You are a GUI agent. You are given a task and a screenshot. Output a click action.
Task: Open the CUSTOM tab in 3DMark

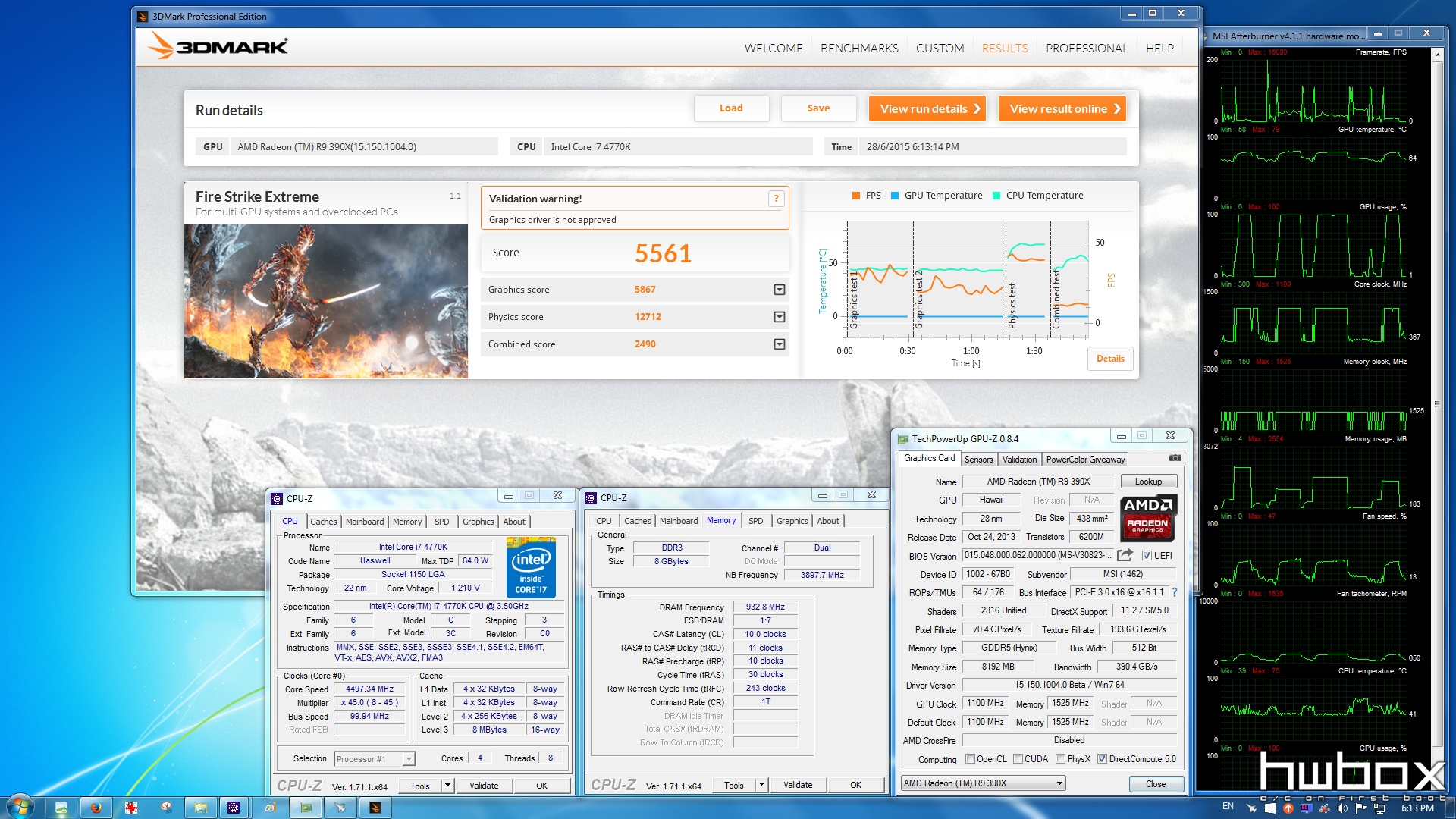tap(940, 48)
